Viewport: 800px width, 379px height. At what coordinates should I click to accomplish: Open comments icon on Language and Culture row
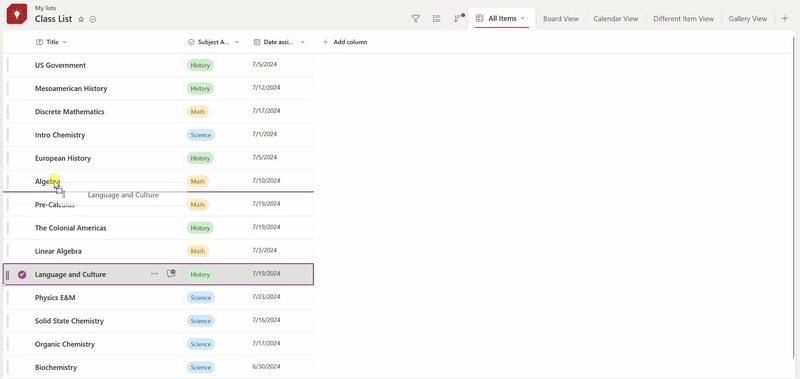[171, 274]
